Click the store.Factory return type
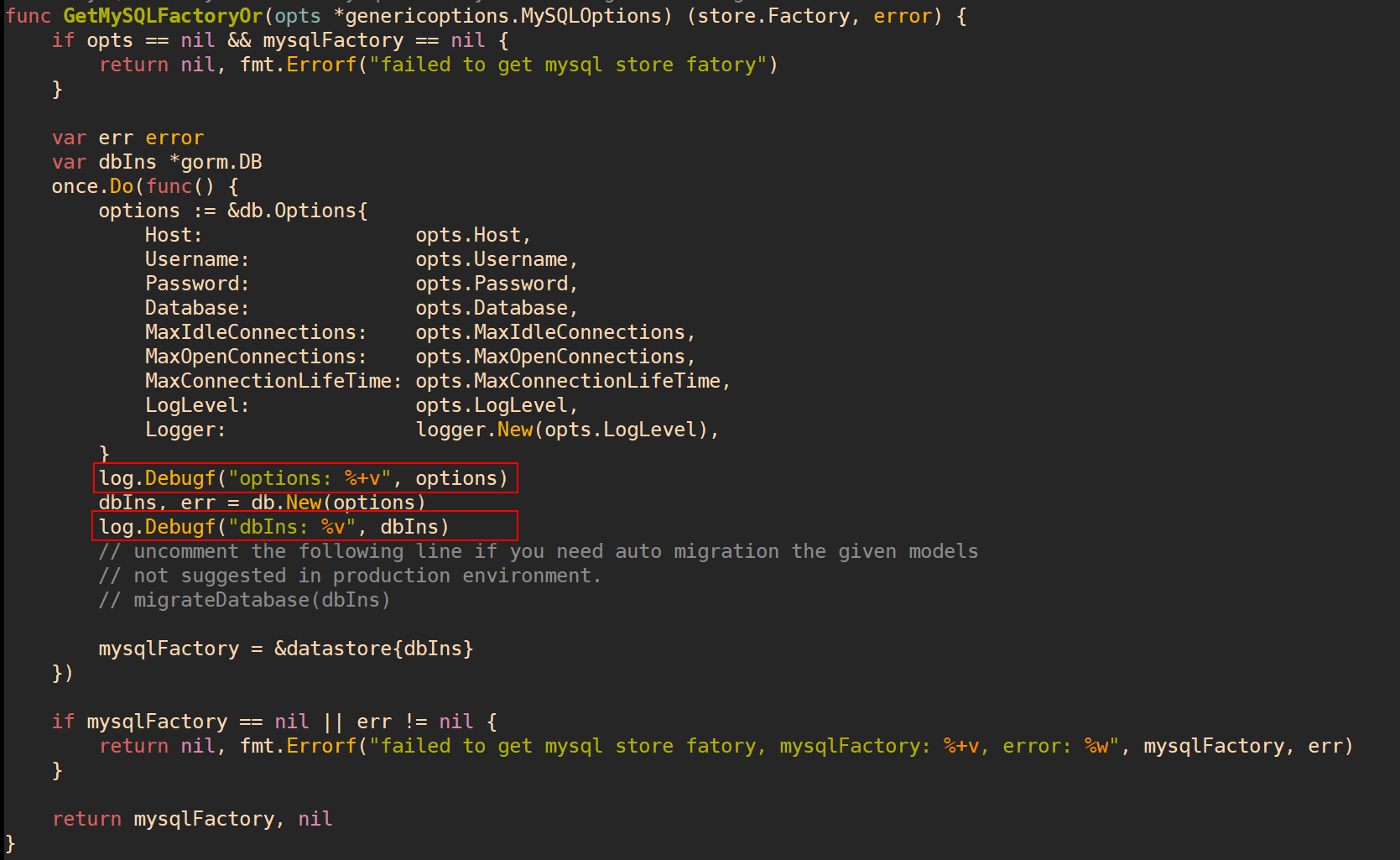 pos(773,16)
